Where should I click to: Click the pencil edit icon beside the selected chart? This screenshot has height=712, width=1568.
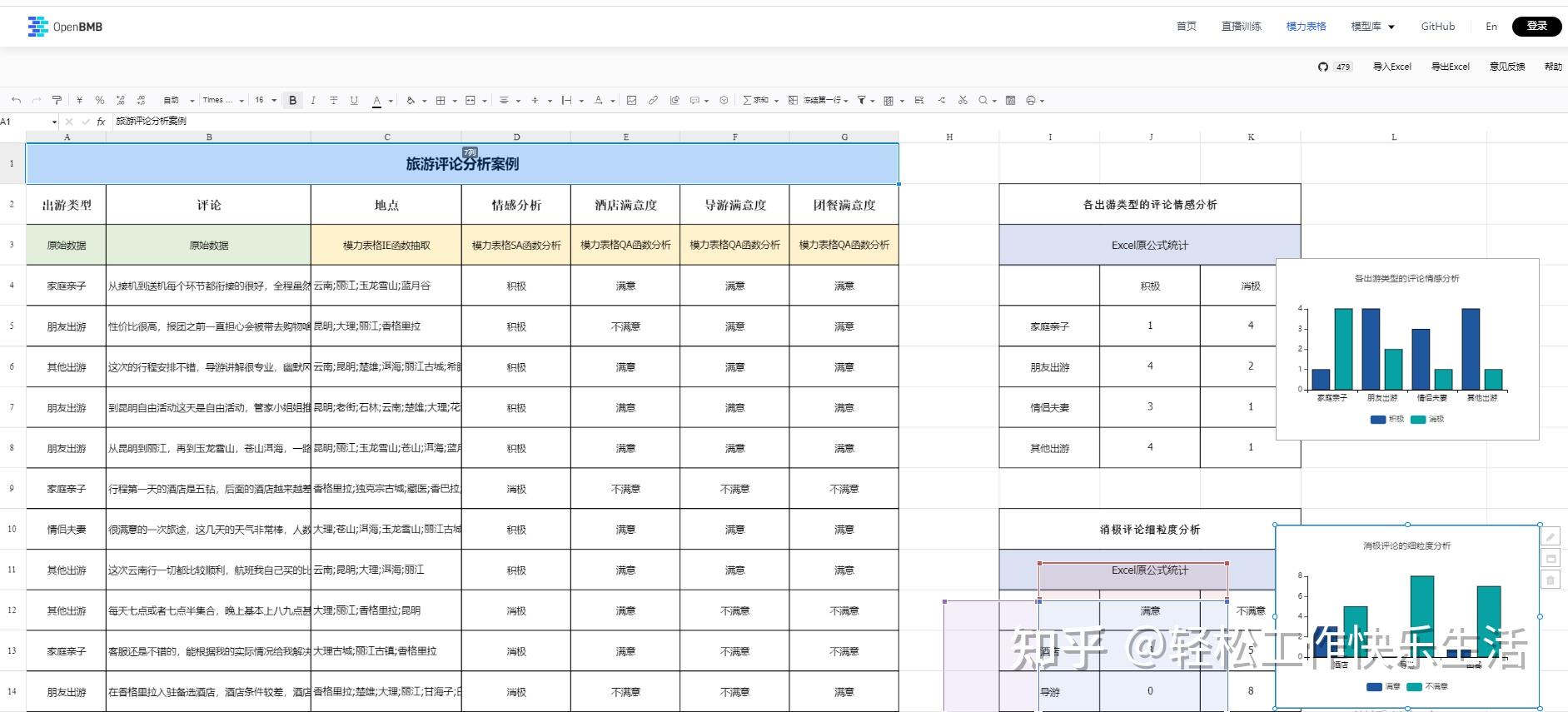pyautogui.click(x=1551, y=536)
